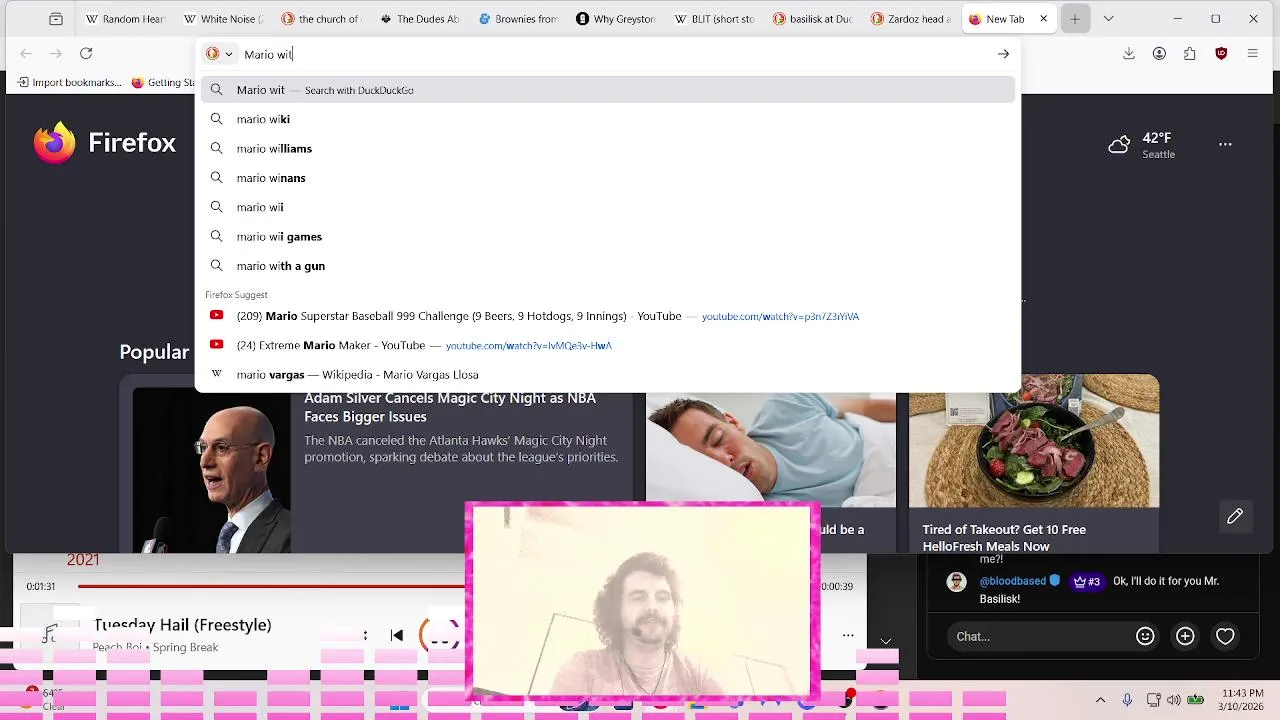Image resolution: width=1280 pixels, height=720 pixels.
Task: Click the Adam Silver article thumbnail
Action: click(x=212, y=470)
